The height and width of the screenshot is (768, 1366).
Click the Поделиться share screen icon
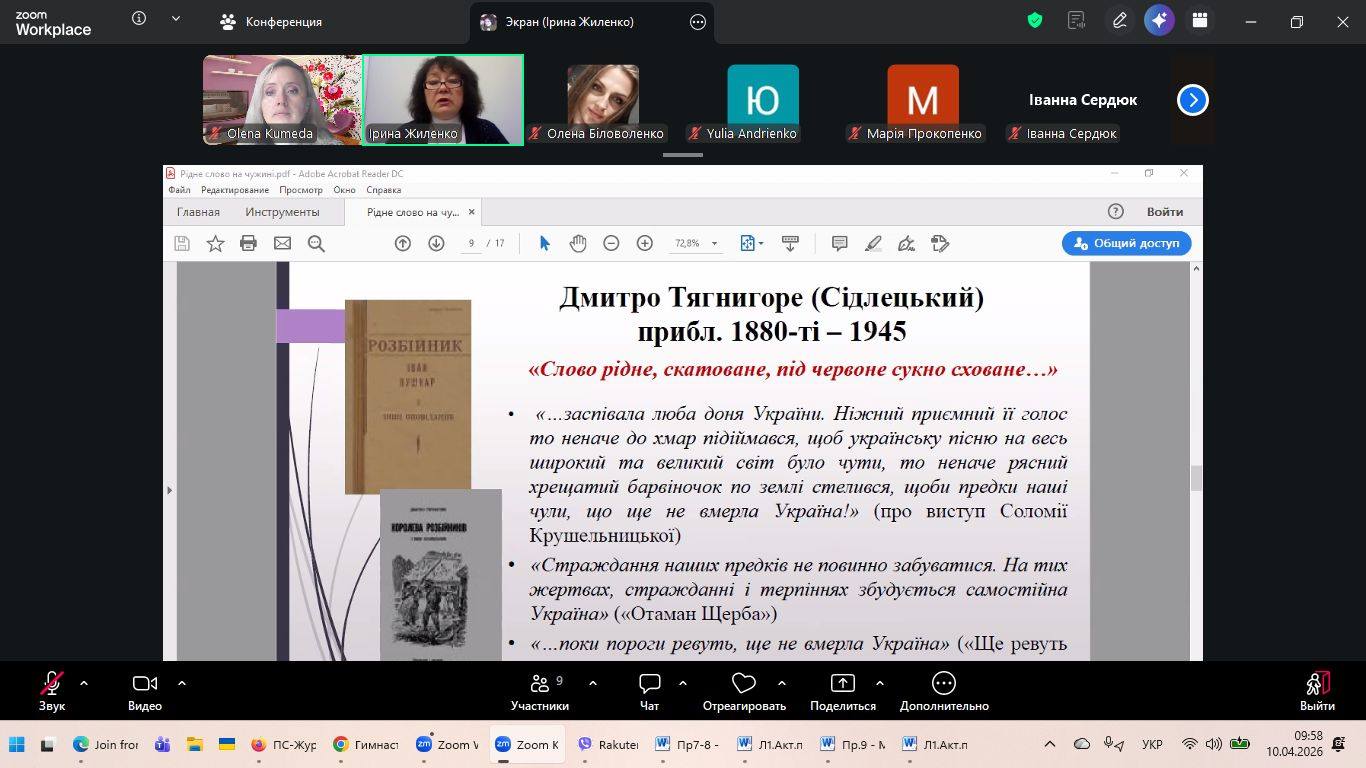click(x=843, y=685)
